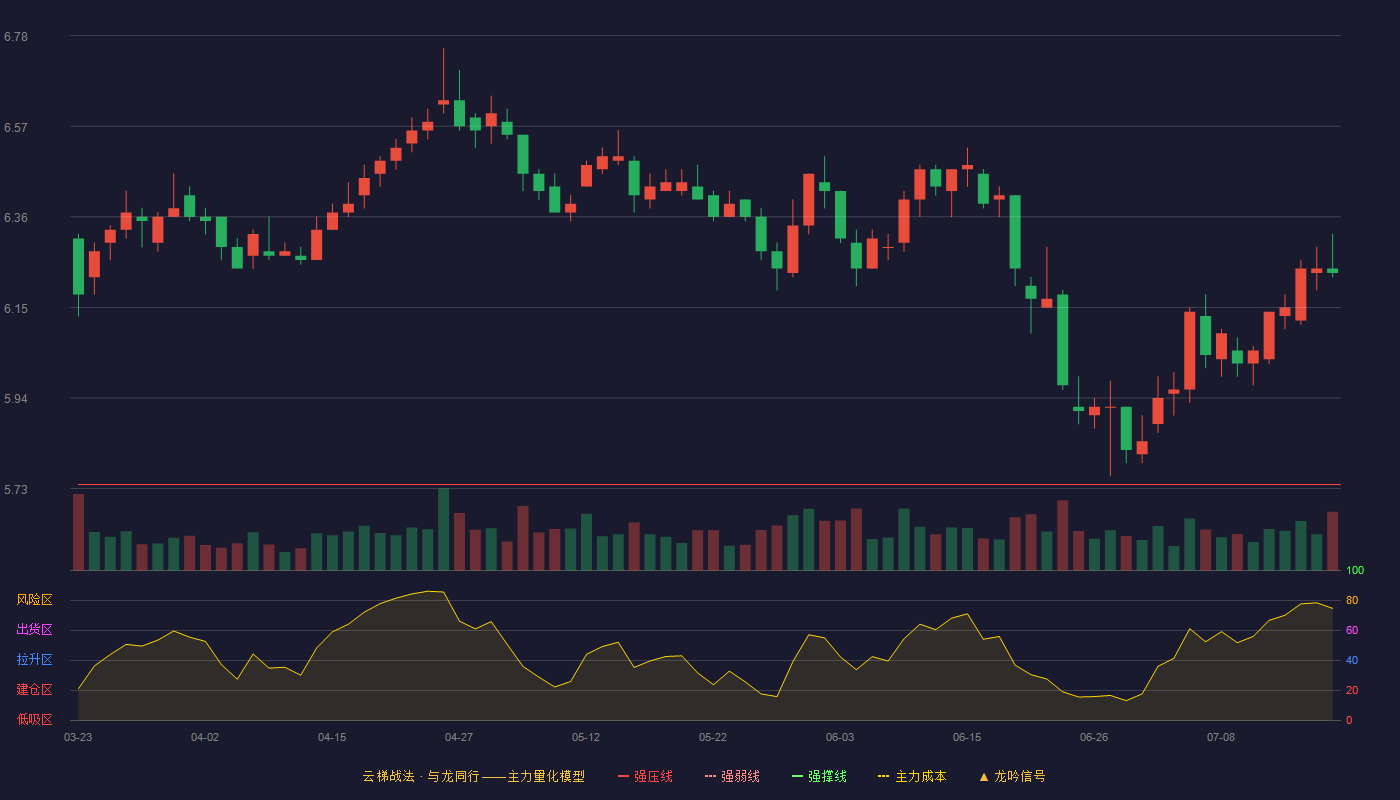The height and width of the screenshot is (800, 1400).
Task: Toggle the 强弱线 legend entry
Action: click(x=732, y=776)
